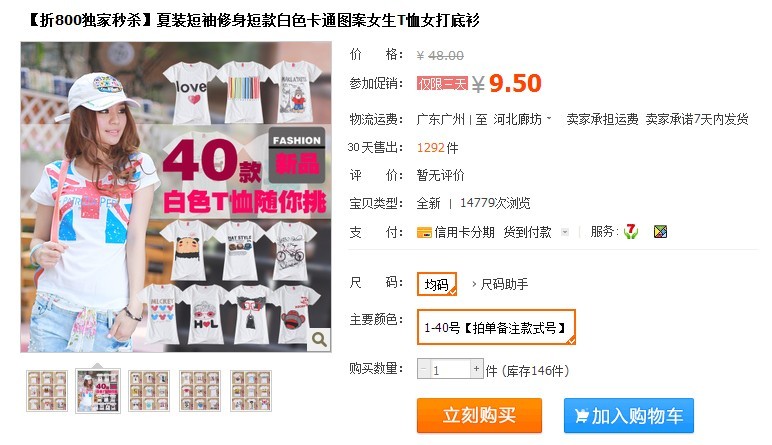Click the shopping cart icon in 加入购物车
Screen dimensions: 772x445
[581, 416]
